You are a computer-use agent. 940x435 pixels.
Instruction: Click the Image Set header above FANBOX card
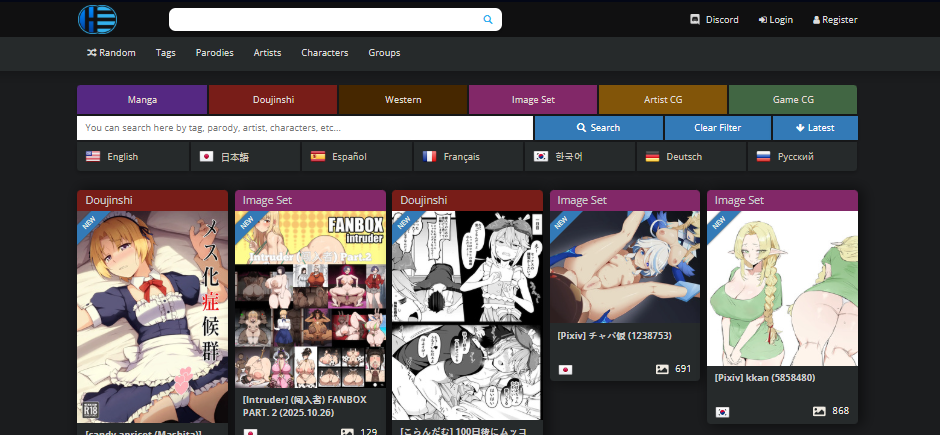(x=310, y=201)
